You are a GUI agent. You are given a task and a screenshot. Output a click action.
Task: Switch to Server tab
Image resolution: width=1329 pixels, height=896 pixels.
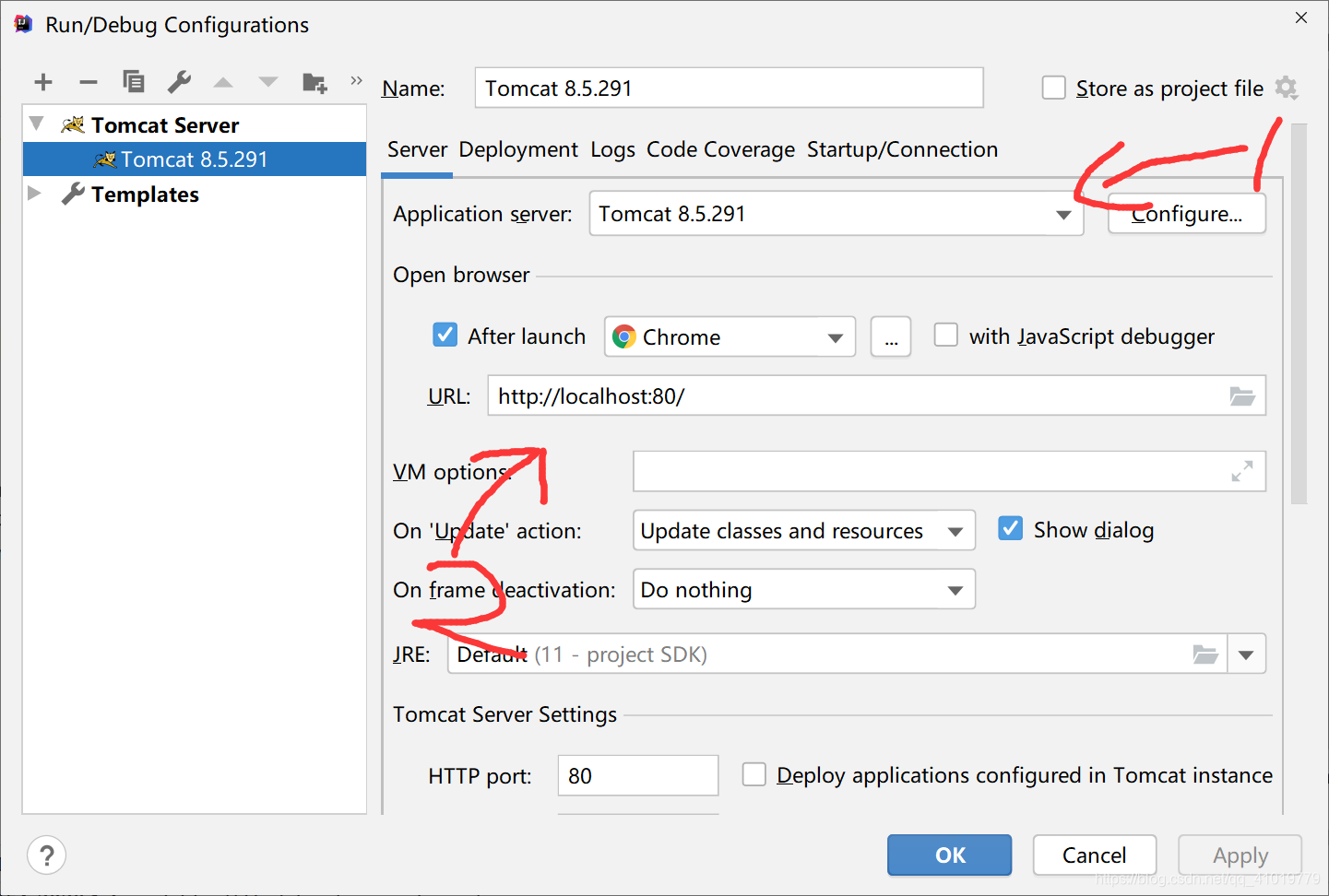click(x=417, y=149)
